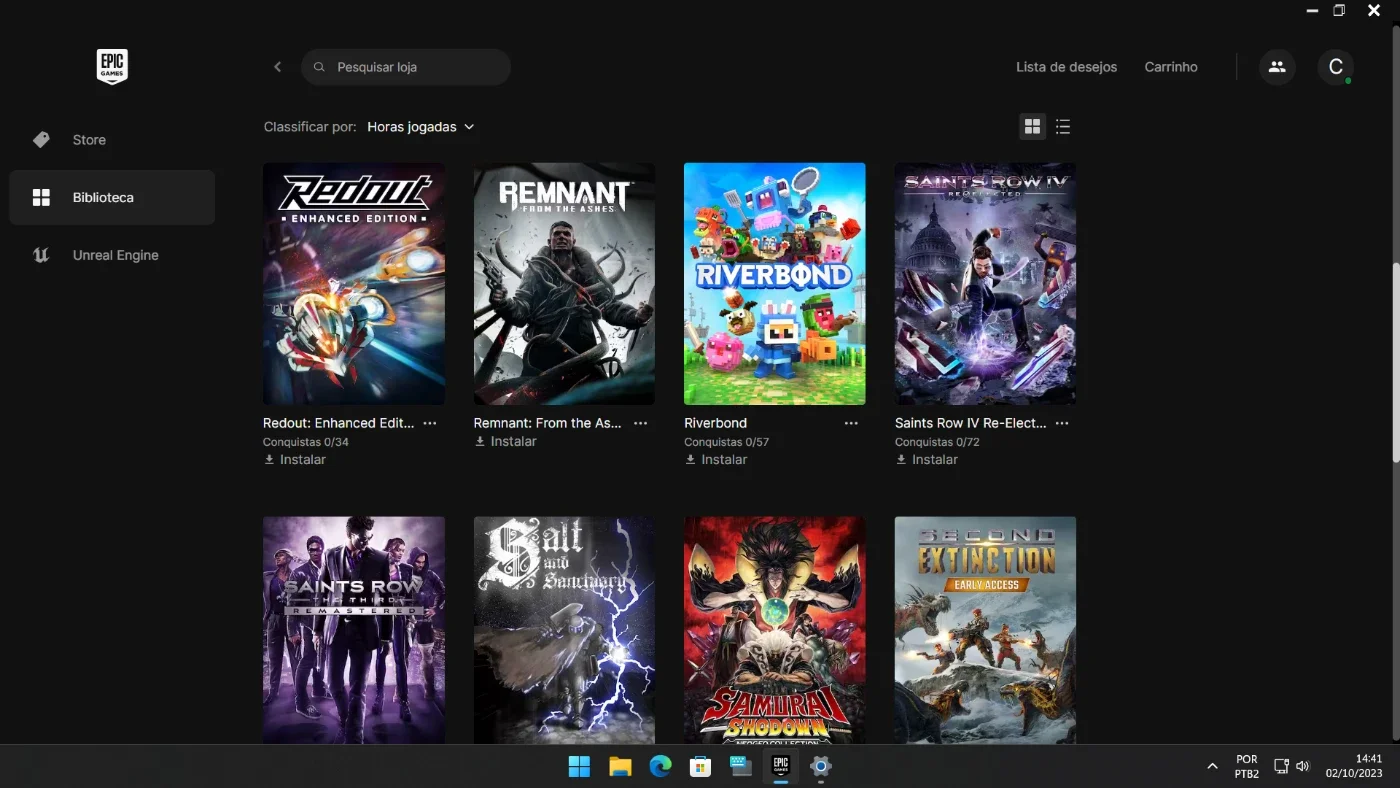Click Conquistas 0/57 under Riverbond
Screen dimensions: 1400x788
[x=726, y=442]
